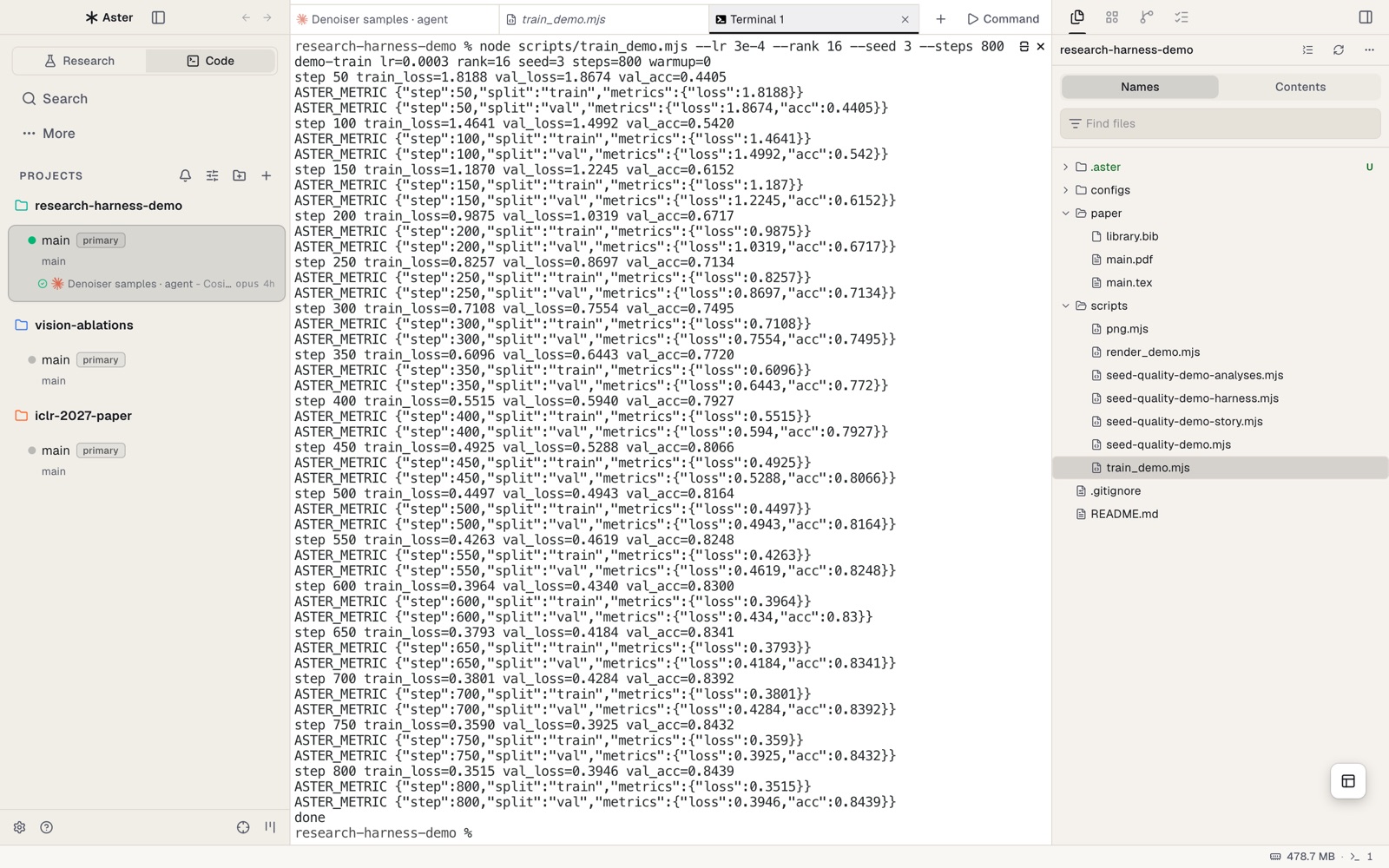Open the files panel icon

pos(1077,17)
